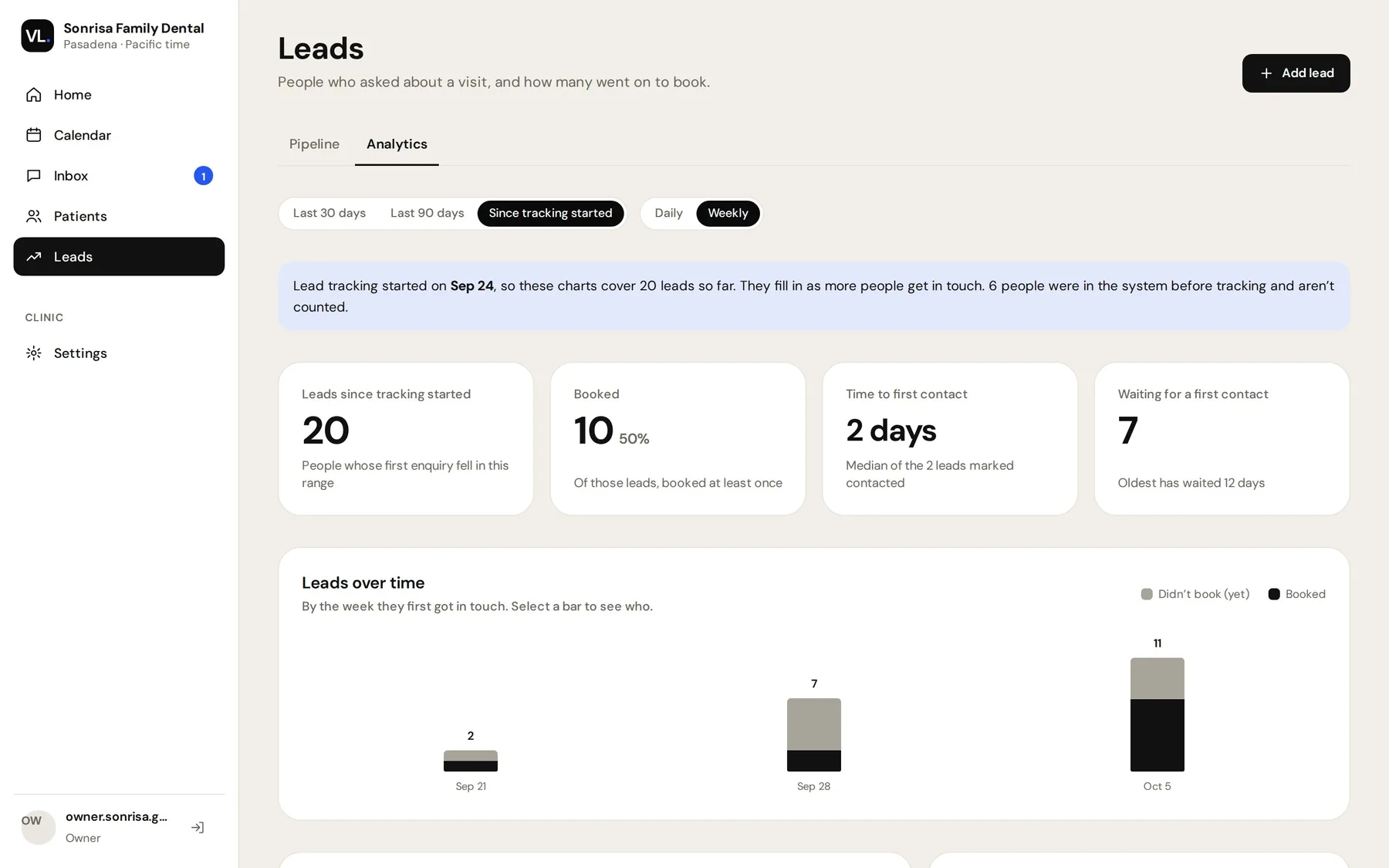Click the Home house icon
The image size is (1389, 868).
[x=33, y=95]
